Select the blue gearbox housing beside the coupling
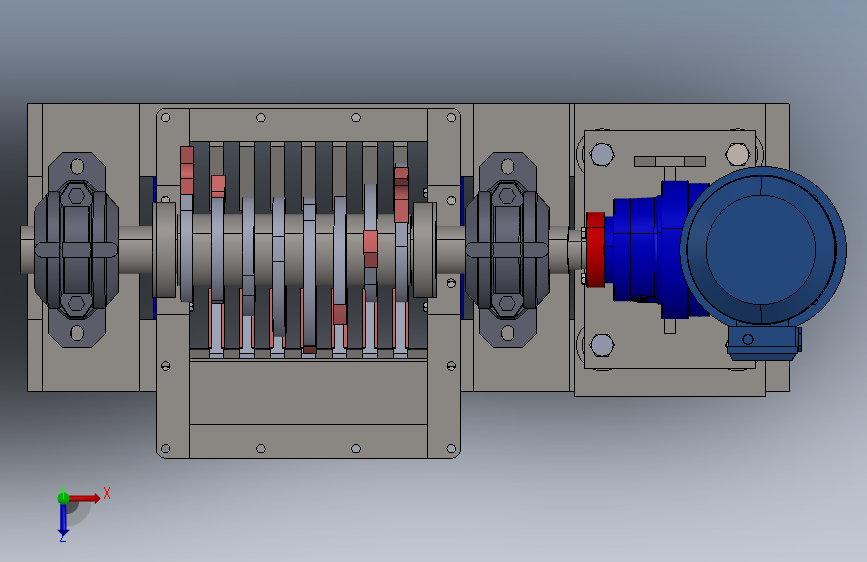The width and height of the screenshot is (867, 562). [636, 250]
